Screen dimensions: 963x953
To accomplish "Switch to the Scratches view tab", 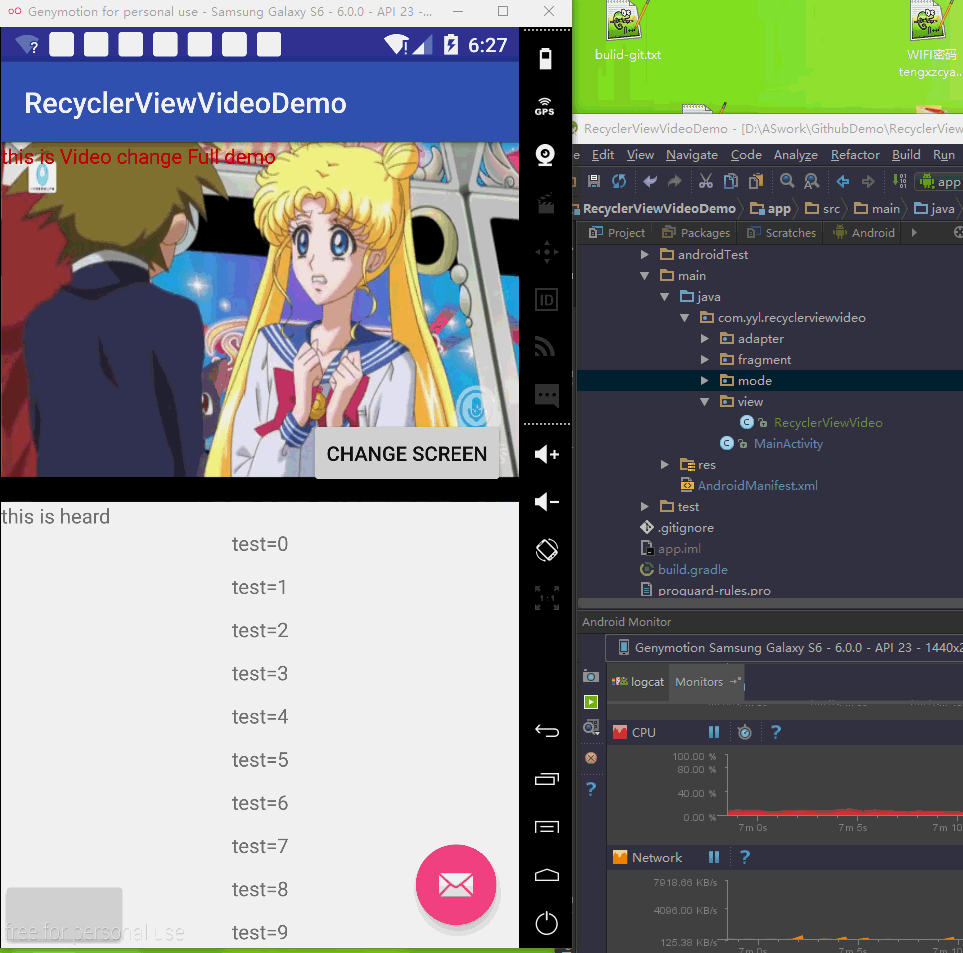I will point(781,233).
